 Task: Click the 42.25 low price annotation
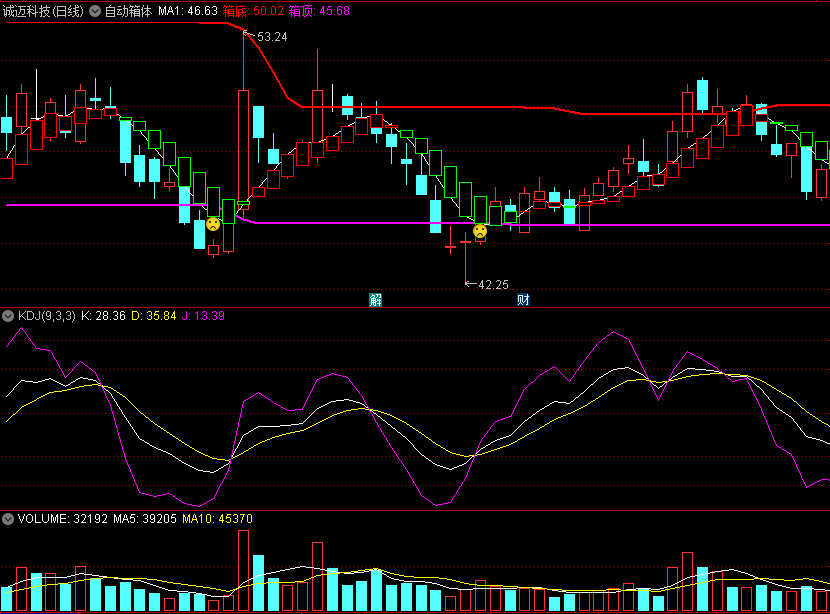pos(493,285)
